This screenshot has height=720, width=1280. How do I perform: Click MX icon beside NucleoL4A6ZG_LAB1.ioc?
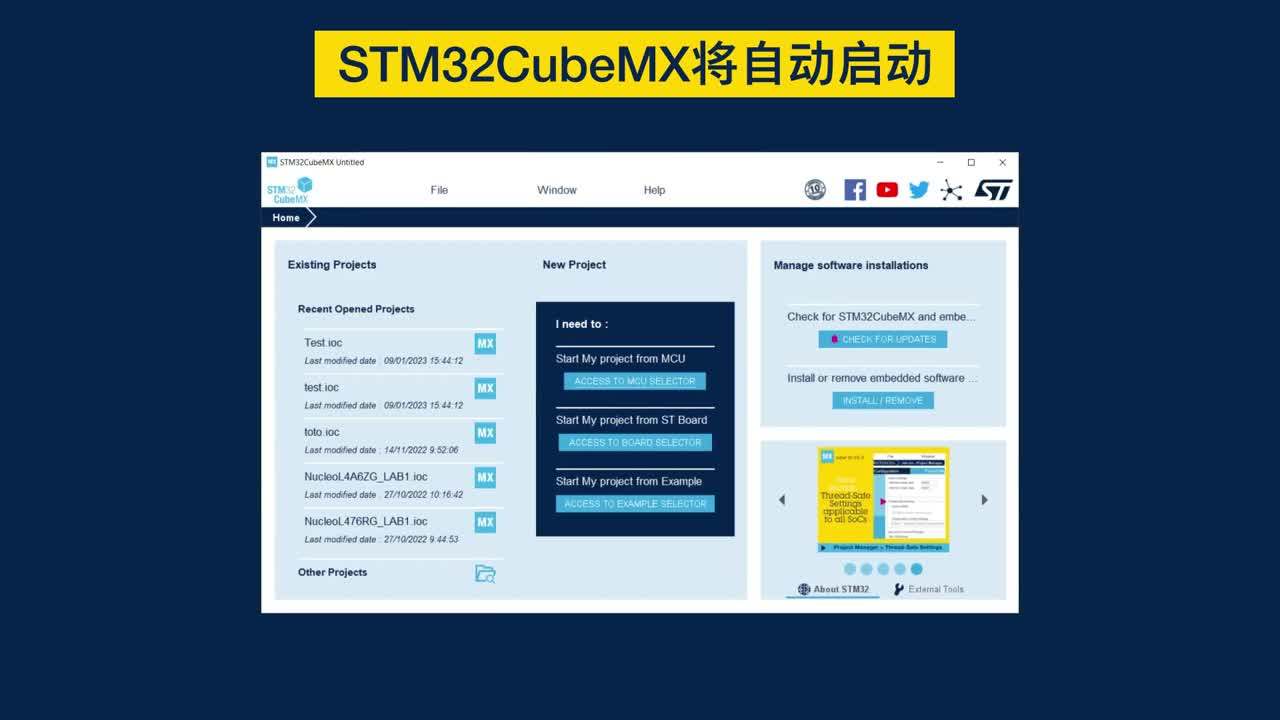coord(485,478)
